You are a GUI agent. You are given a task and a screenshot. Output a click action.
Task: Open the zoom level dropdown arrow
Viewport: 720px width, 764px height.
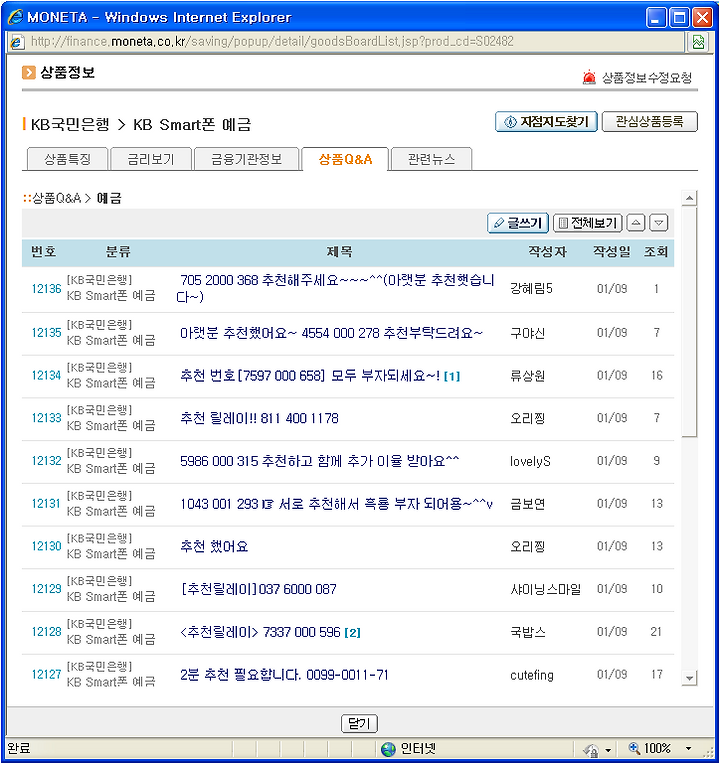coord(688,748)
